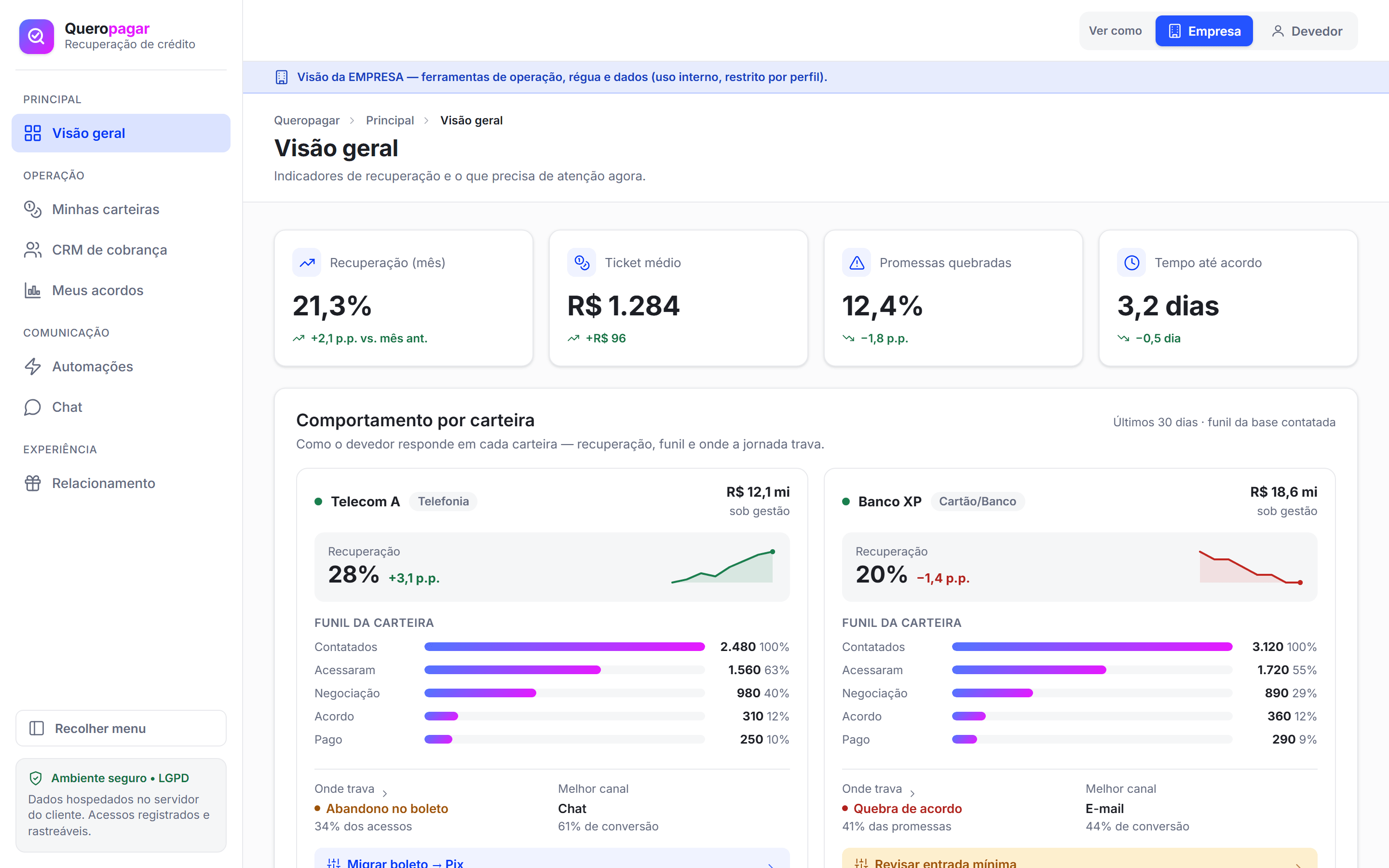Open the Migrar boleto → Pix action
This screenshot has width=1389, height=868.
click(x=552, y=859)
